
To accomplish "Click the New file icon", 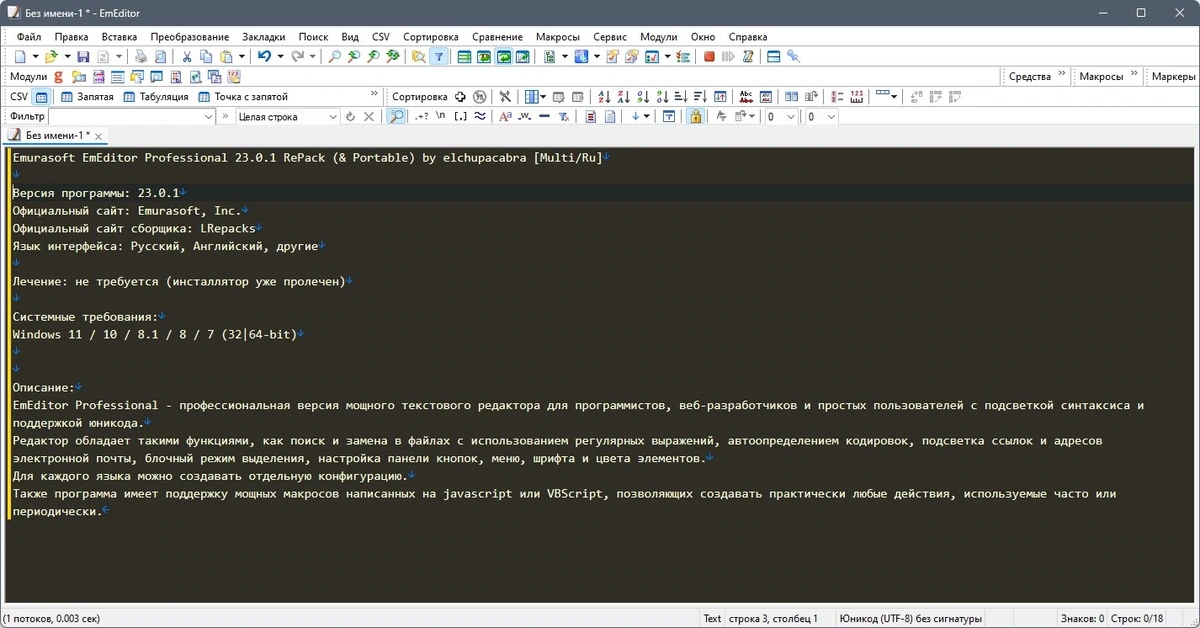I will tap(20, 57).
